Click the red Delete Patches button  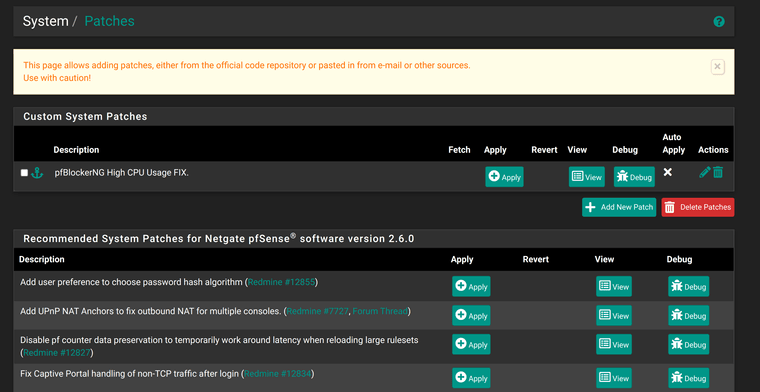pos(697,207)
